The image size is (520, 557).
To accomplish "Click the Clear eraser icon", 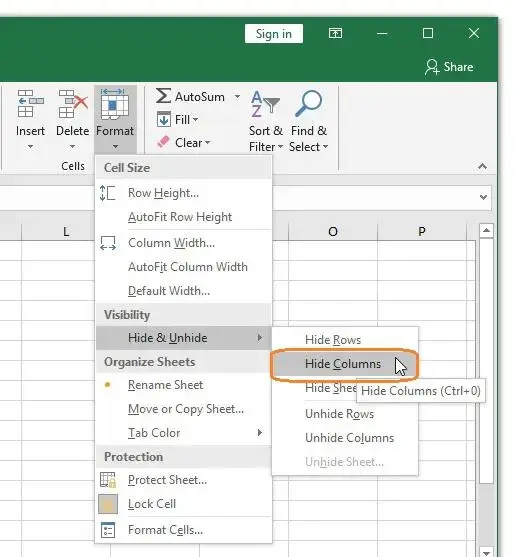I will [163, 142].
